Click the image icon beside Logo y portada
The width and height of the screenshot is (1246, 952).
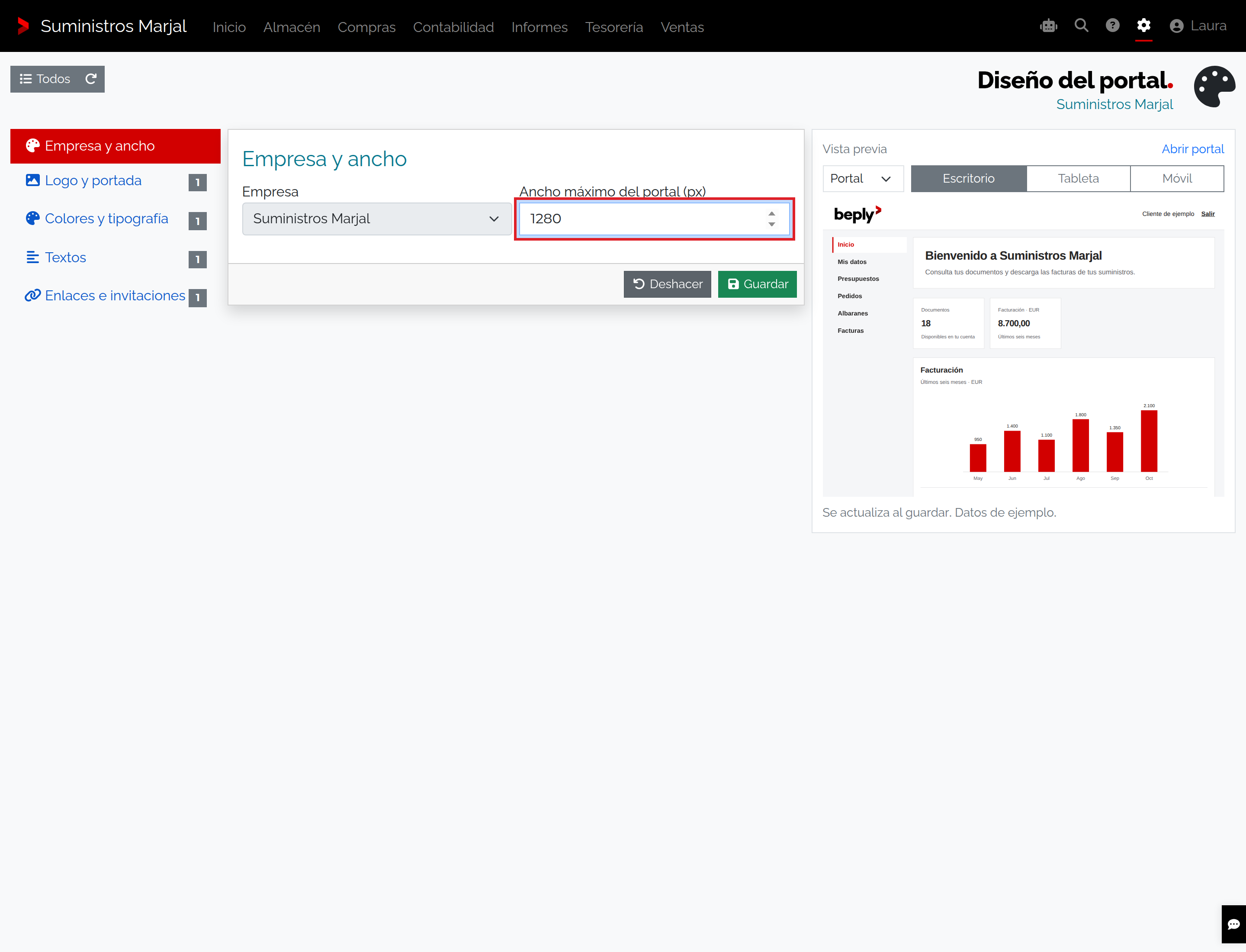pos(33,180)
